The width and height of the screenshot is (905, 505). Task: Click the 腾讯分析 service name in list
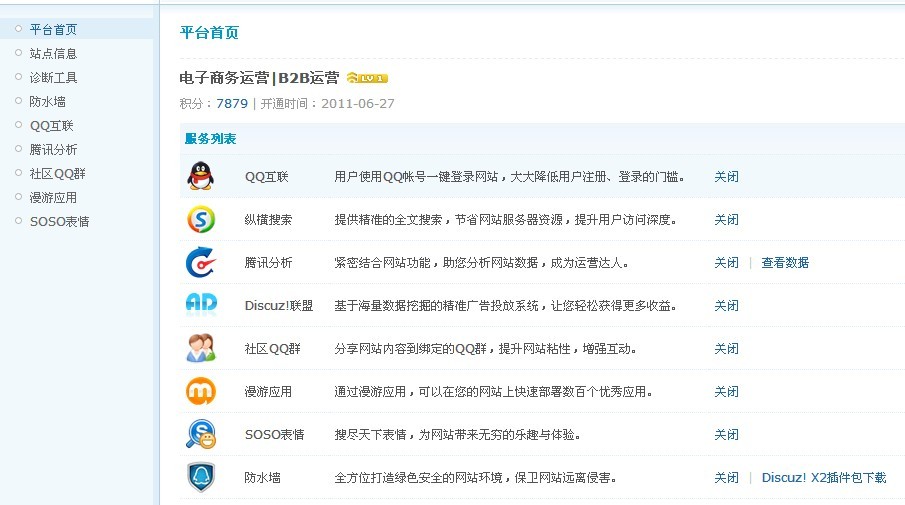tap(268, 263)
